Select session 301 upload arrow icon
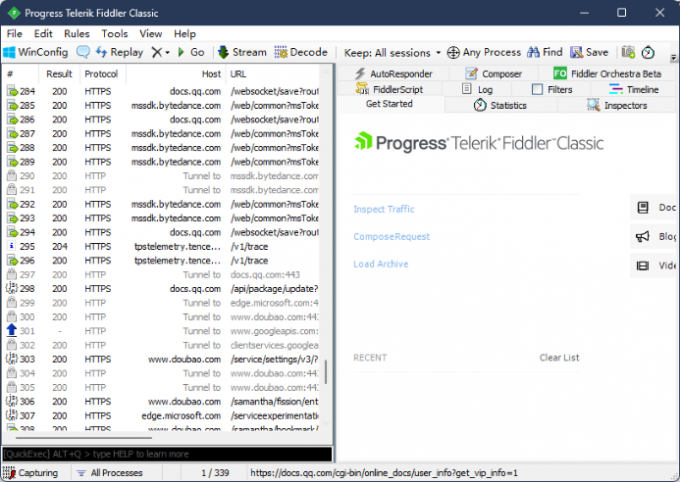680x482 pixels. (x=12, y=331)
